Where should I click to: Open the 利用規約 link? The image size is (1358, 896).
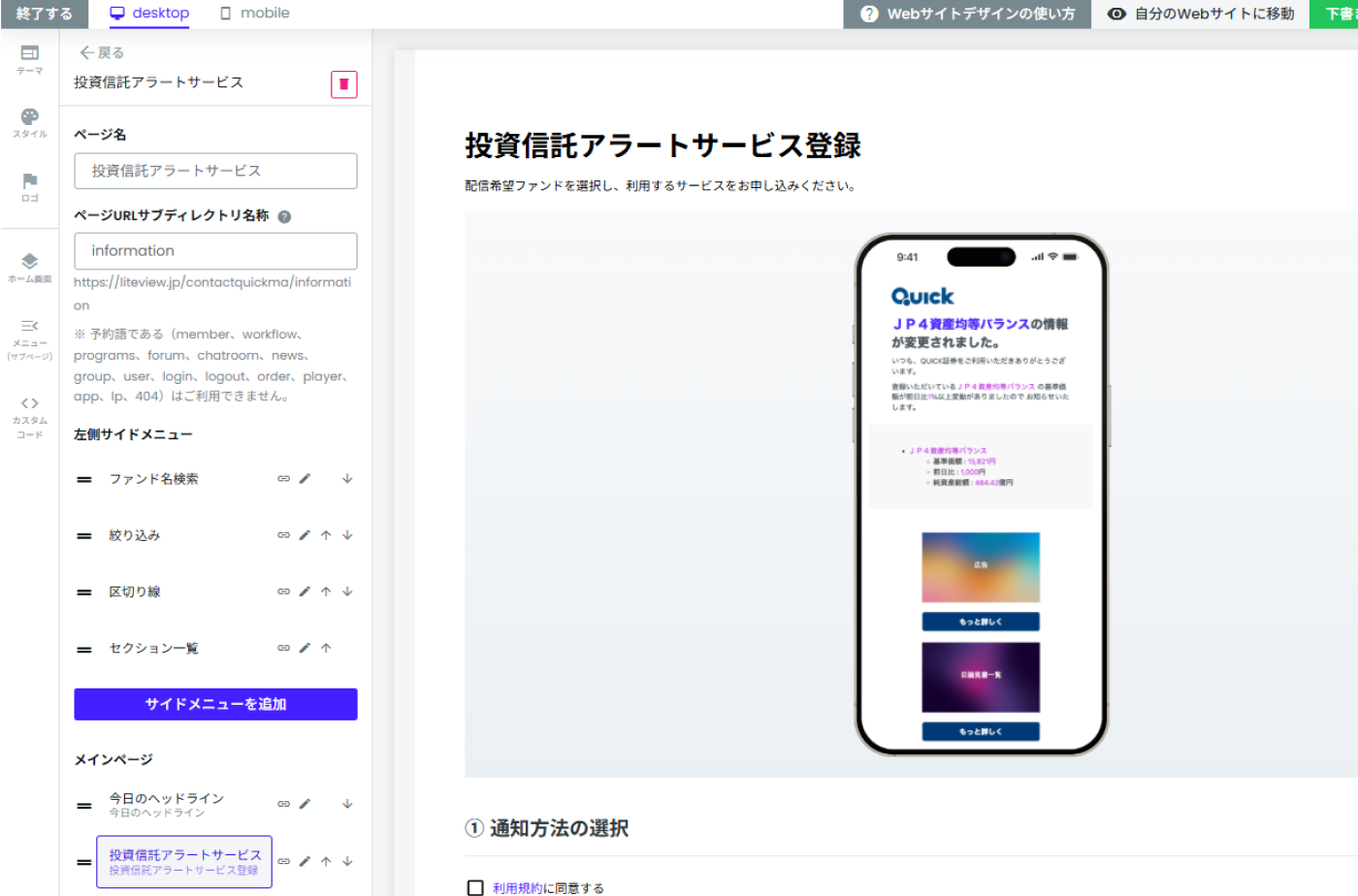(518, 887)
